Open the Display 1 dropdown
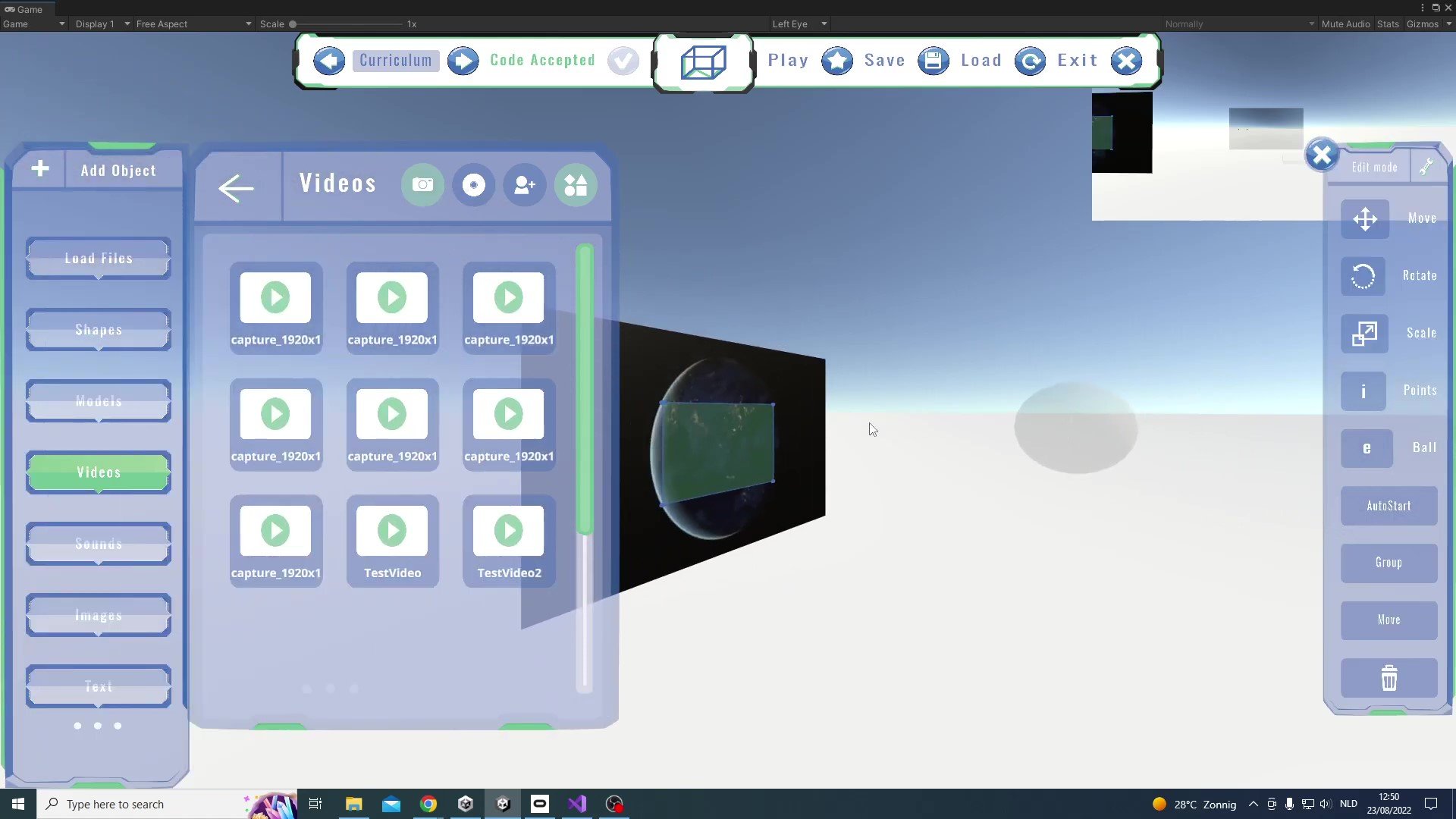This screenshot has width=1456, height=819. 102,24
